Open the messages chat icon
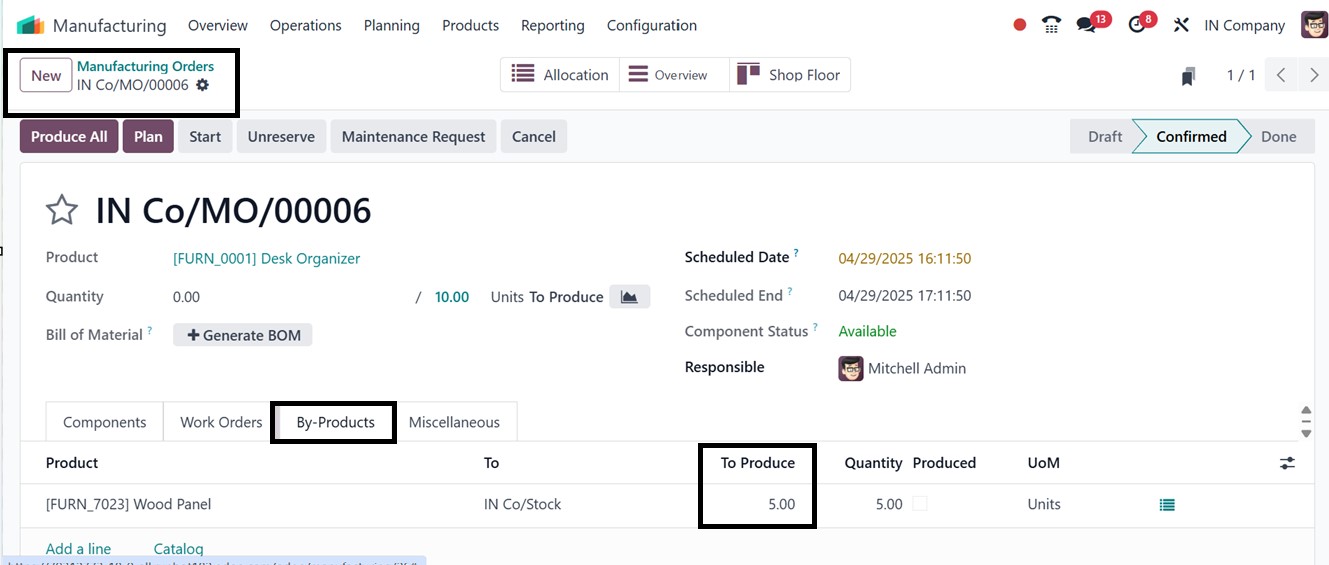The image size is (1329, 565). (1086, 25)
